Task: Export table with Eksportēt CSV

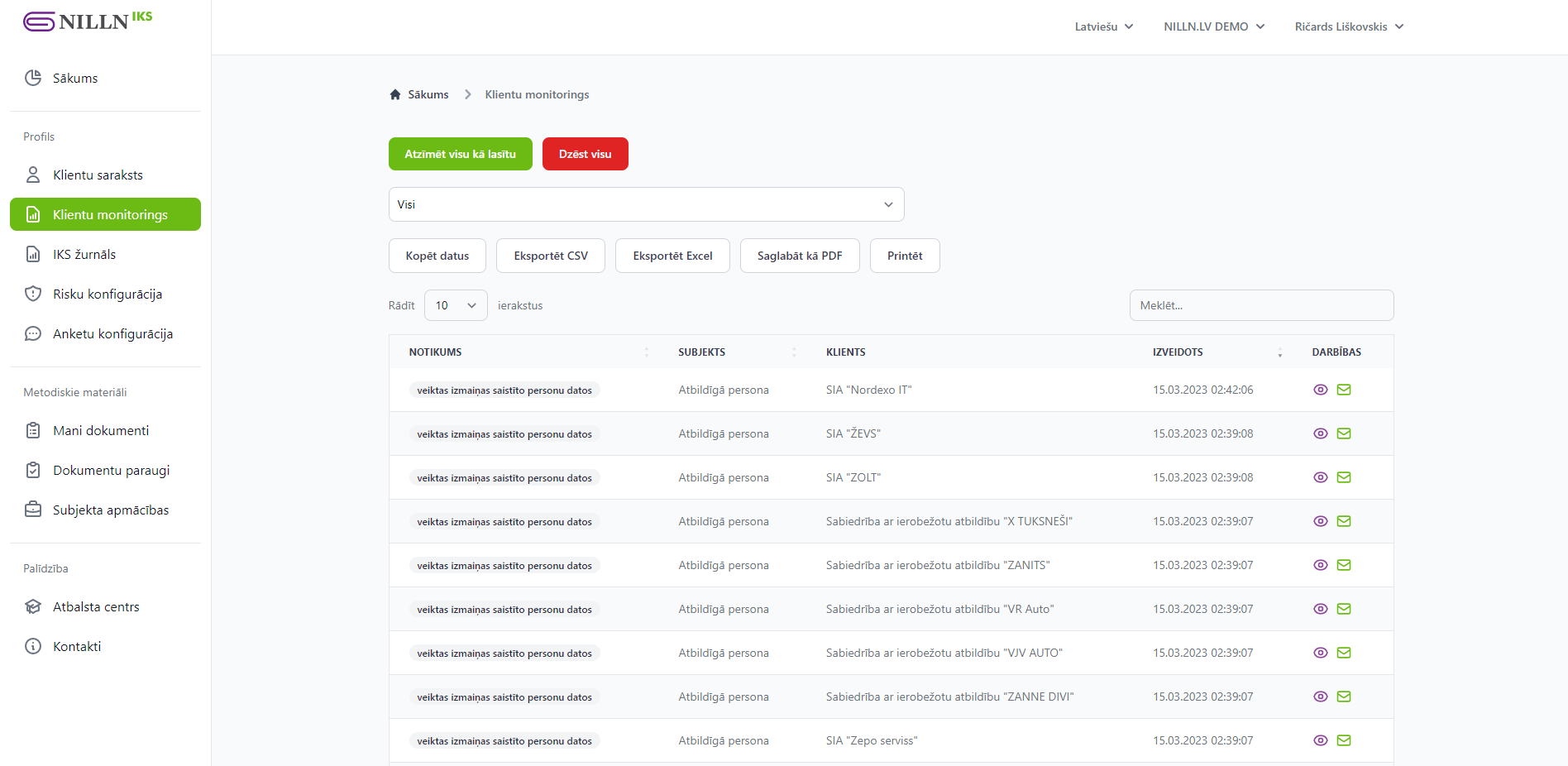Action: click(x=551, y=256)
